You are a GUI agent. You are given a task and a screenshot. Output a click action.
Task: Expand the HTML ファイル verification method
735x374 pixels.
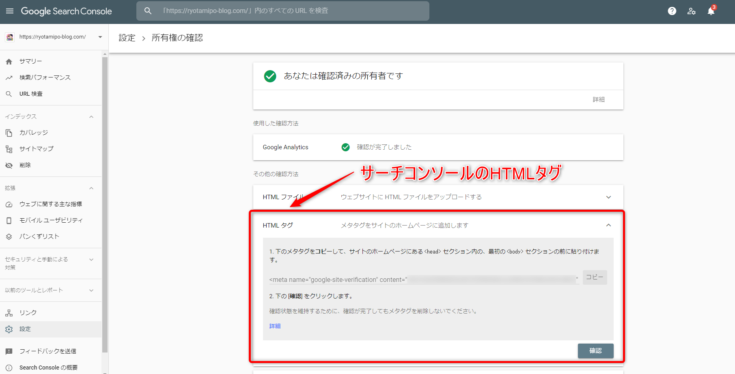pos(608,197)
